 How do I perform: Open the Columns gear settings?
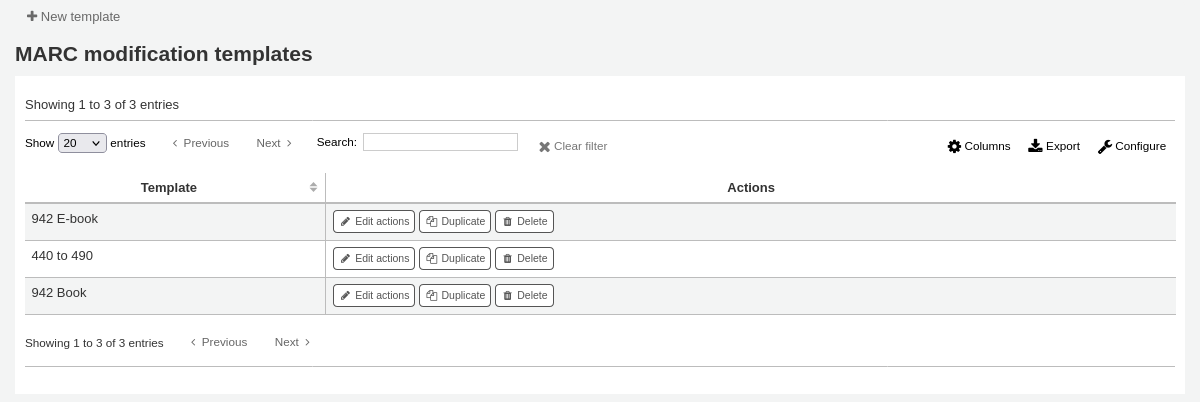click(x=954, y=146)
